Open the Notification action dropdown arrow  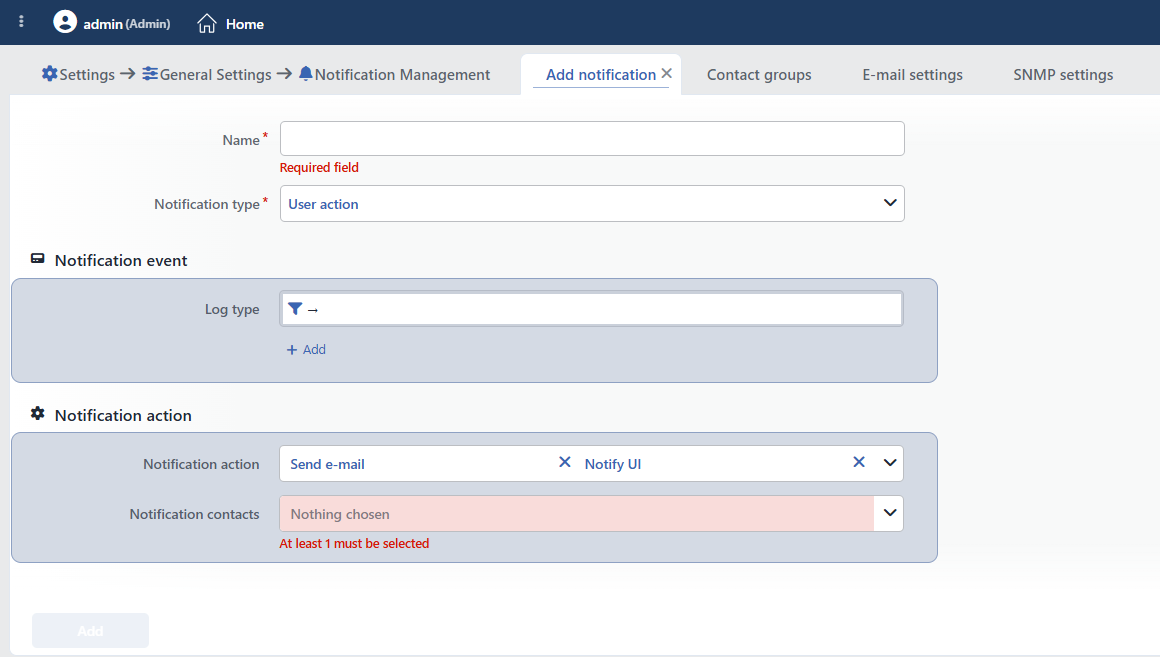pyautogui.click(x=890, y=463)
